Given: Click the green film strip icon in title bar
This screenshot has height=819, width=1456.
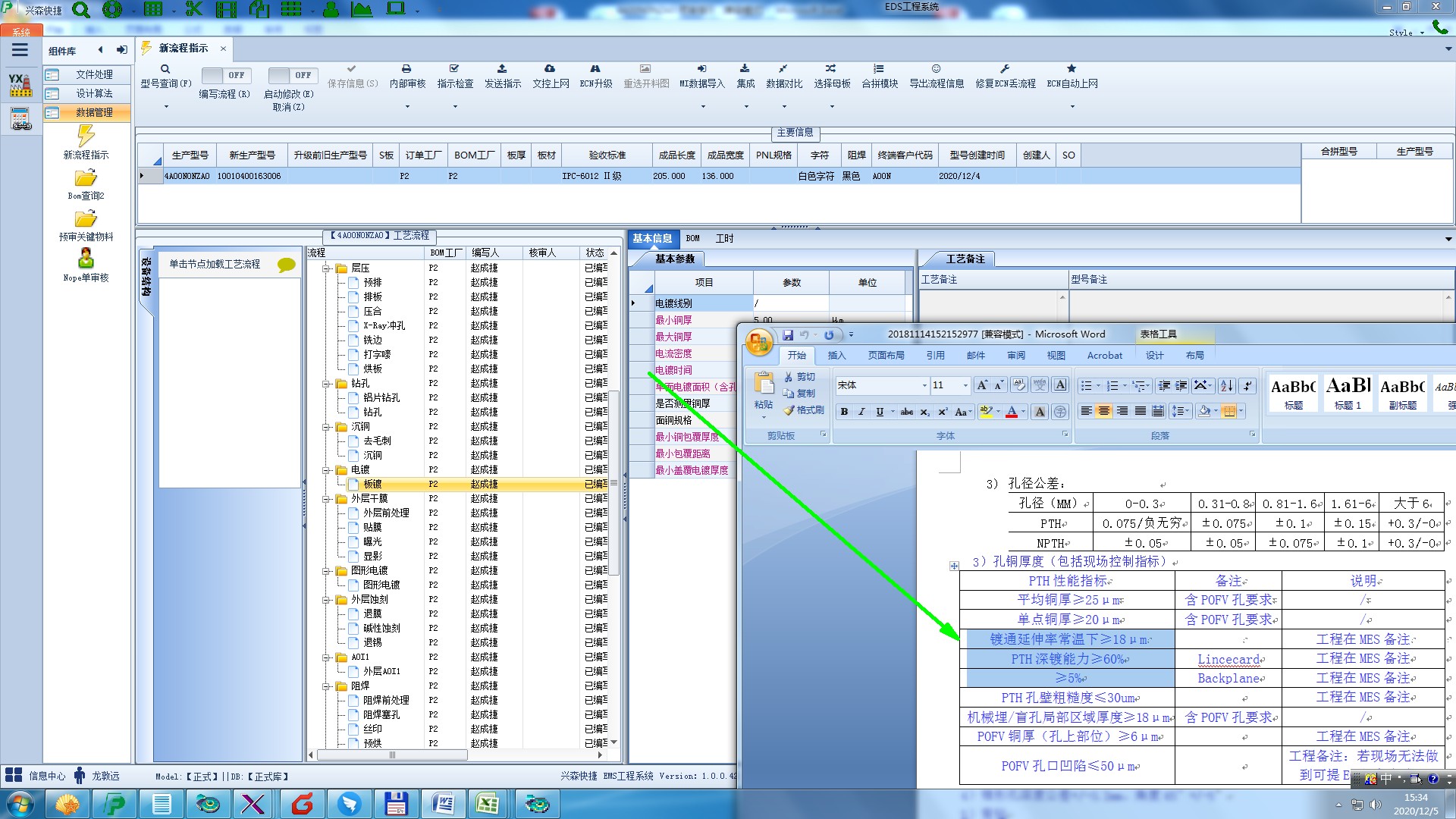Looking at the screenshot, I should 226,10.
